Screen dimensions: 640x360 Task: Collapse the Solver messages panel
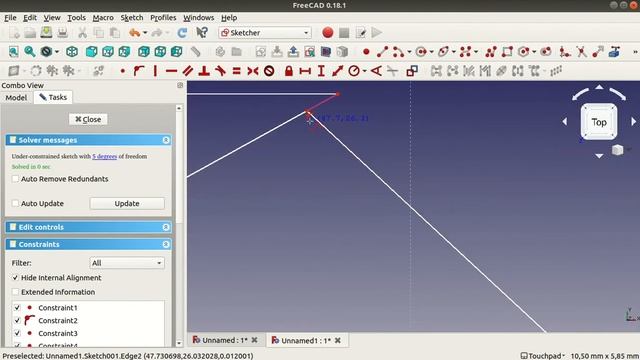coord(166,140)
